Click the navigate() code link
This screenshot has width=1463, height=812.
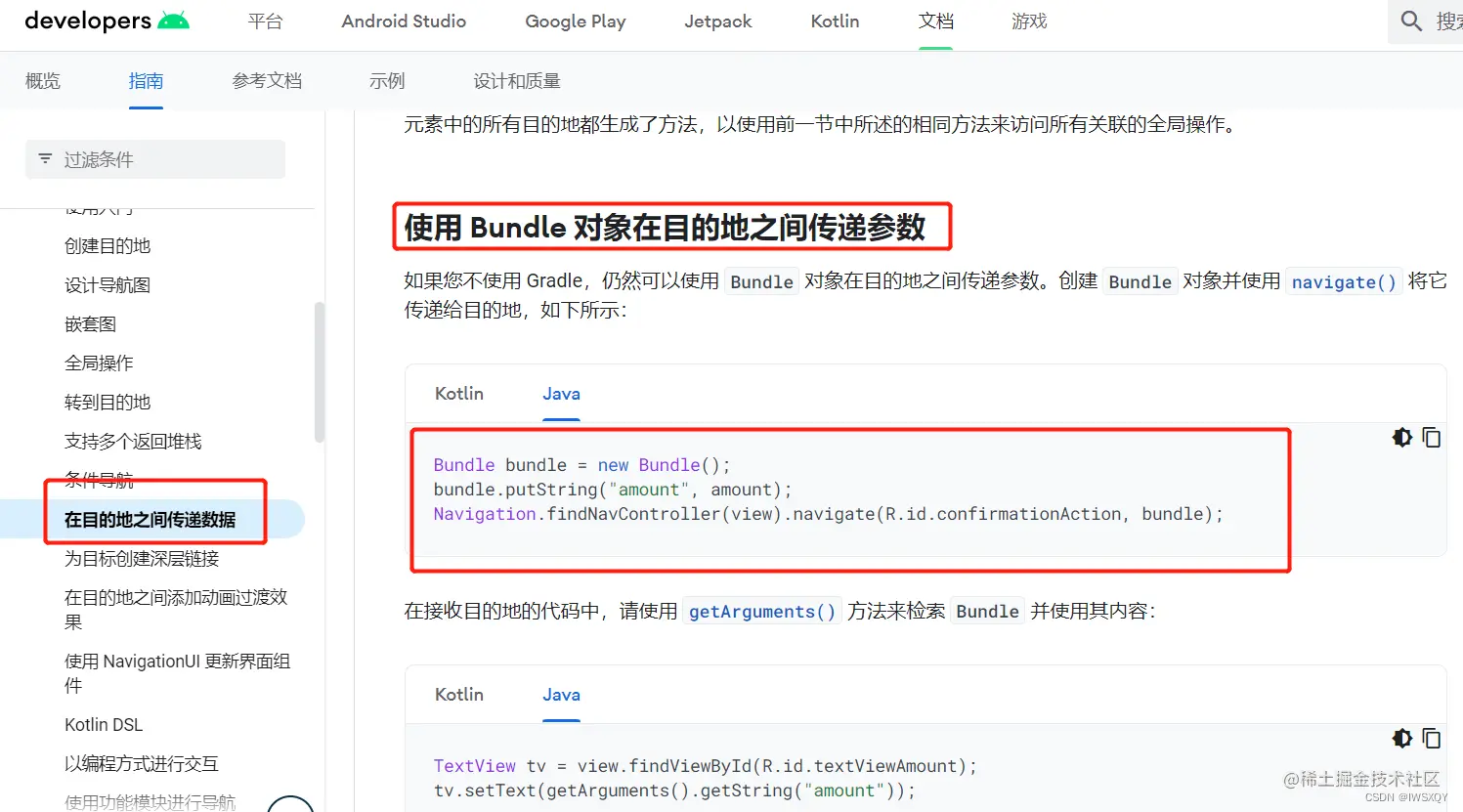click(1344, 282)
